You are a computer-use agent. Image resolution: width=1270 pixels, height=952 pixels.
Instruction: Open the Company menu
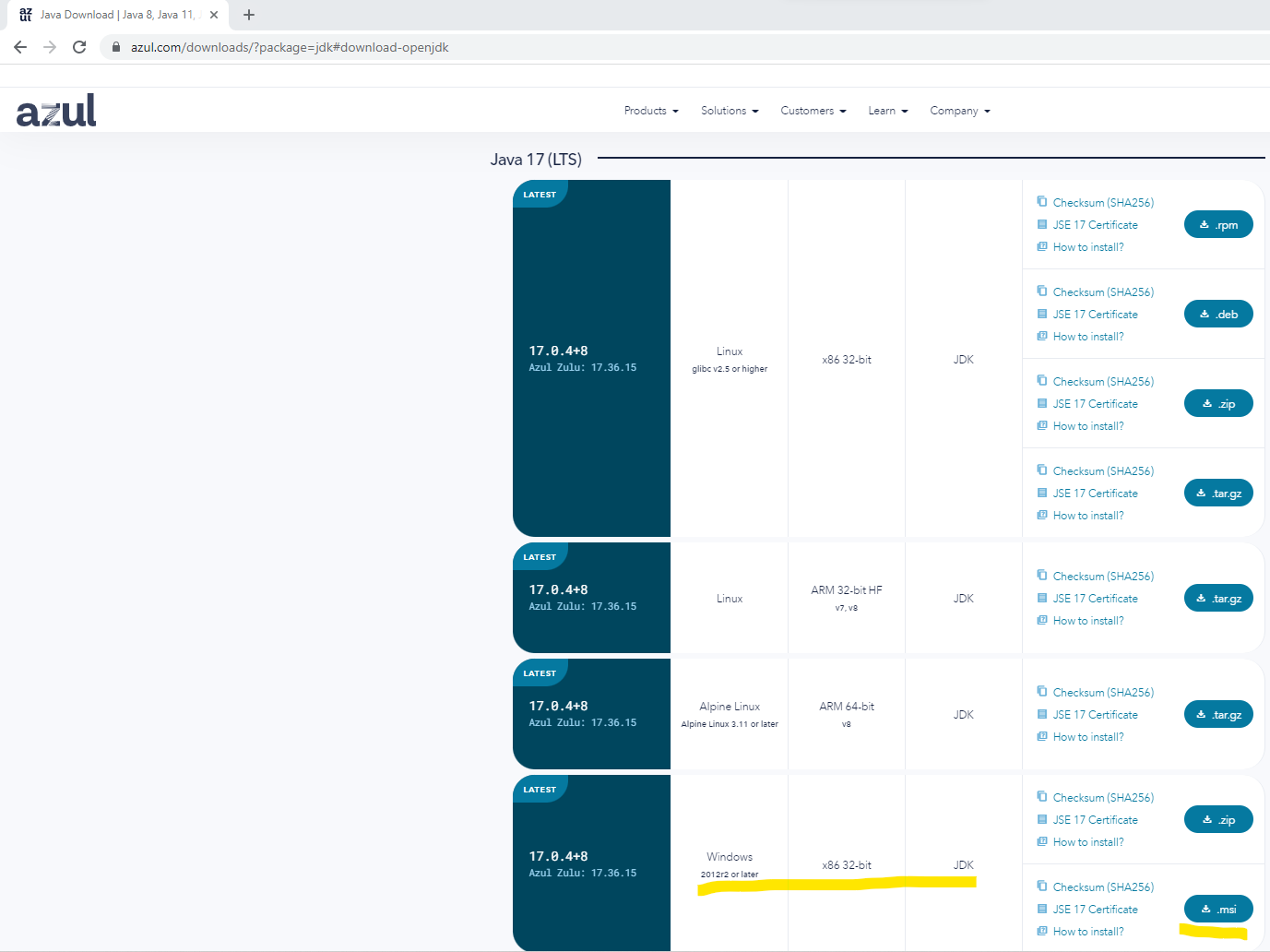[x=959, y=111]
